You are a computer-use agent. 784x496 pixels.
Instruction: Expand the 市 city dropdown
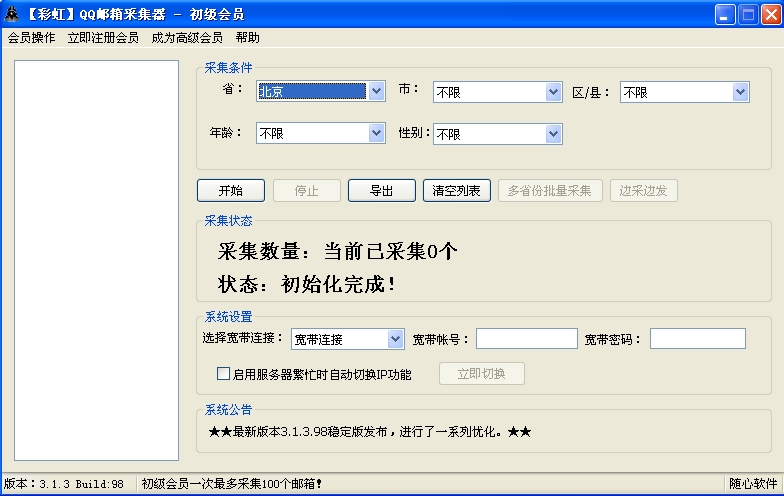tap(553, 92)
